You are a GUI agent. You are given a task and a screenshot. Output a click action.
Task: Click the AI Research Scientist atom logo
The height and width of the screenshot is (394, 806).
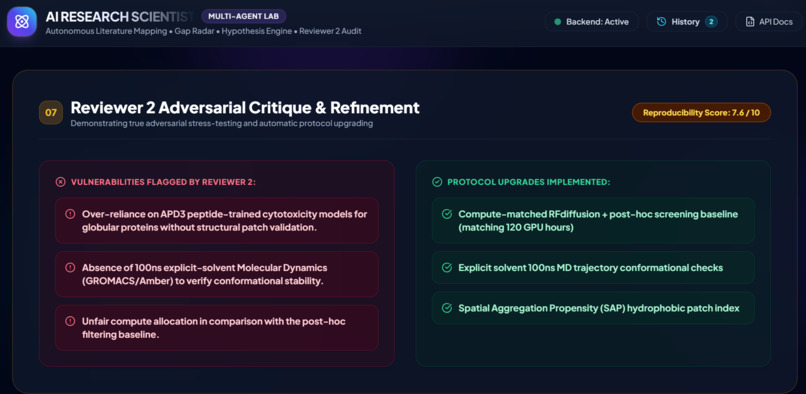click(22, 22)
